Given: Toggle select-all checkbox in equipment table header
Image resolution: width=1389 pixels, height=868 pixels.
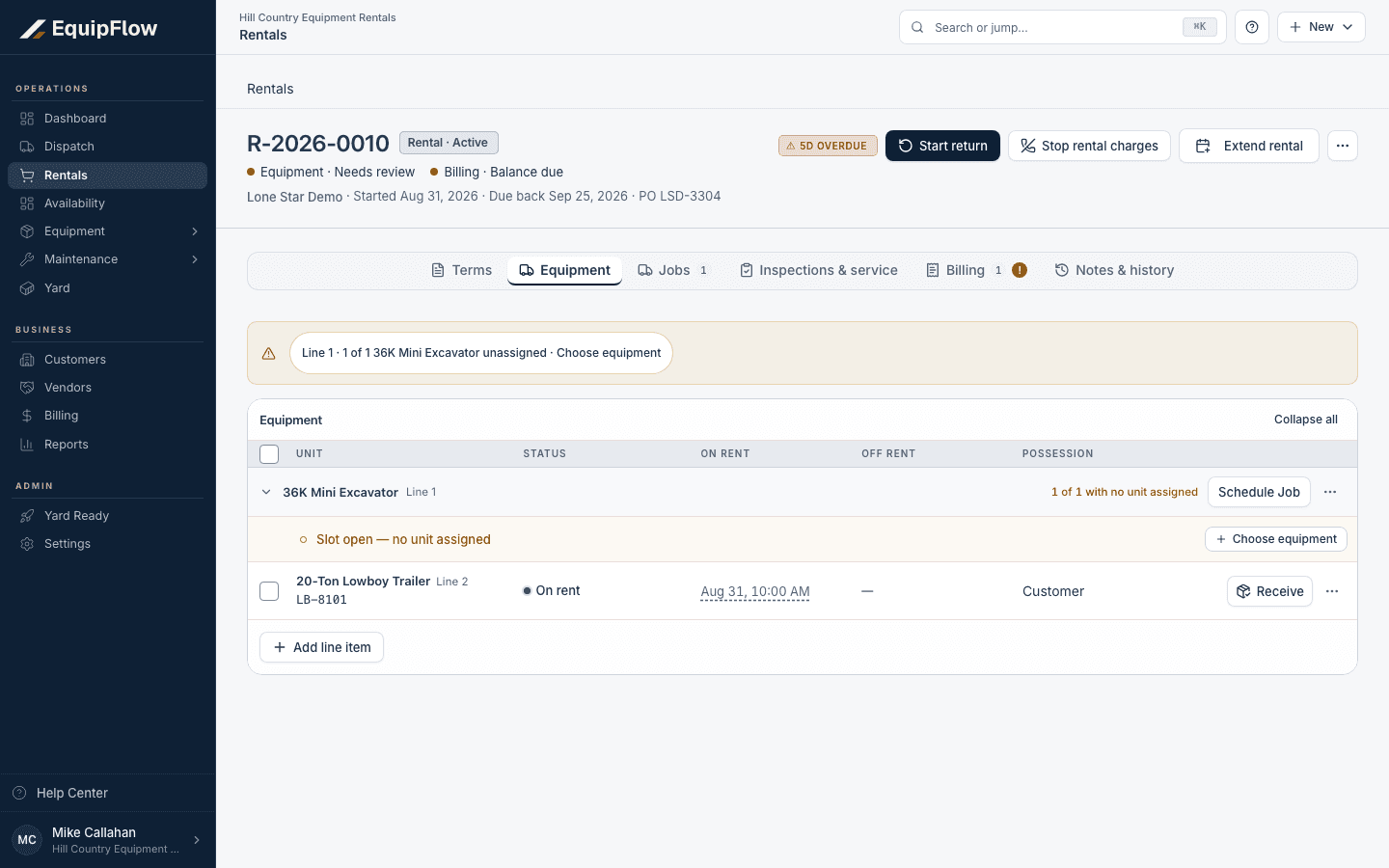Looking at the screenshot, I should coord(269,454).
